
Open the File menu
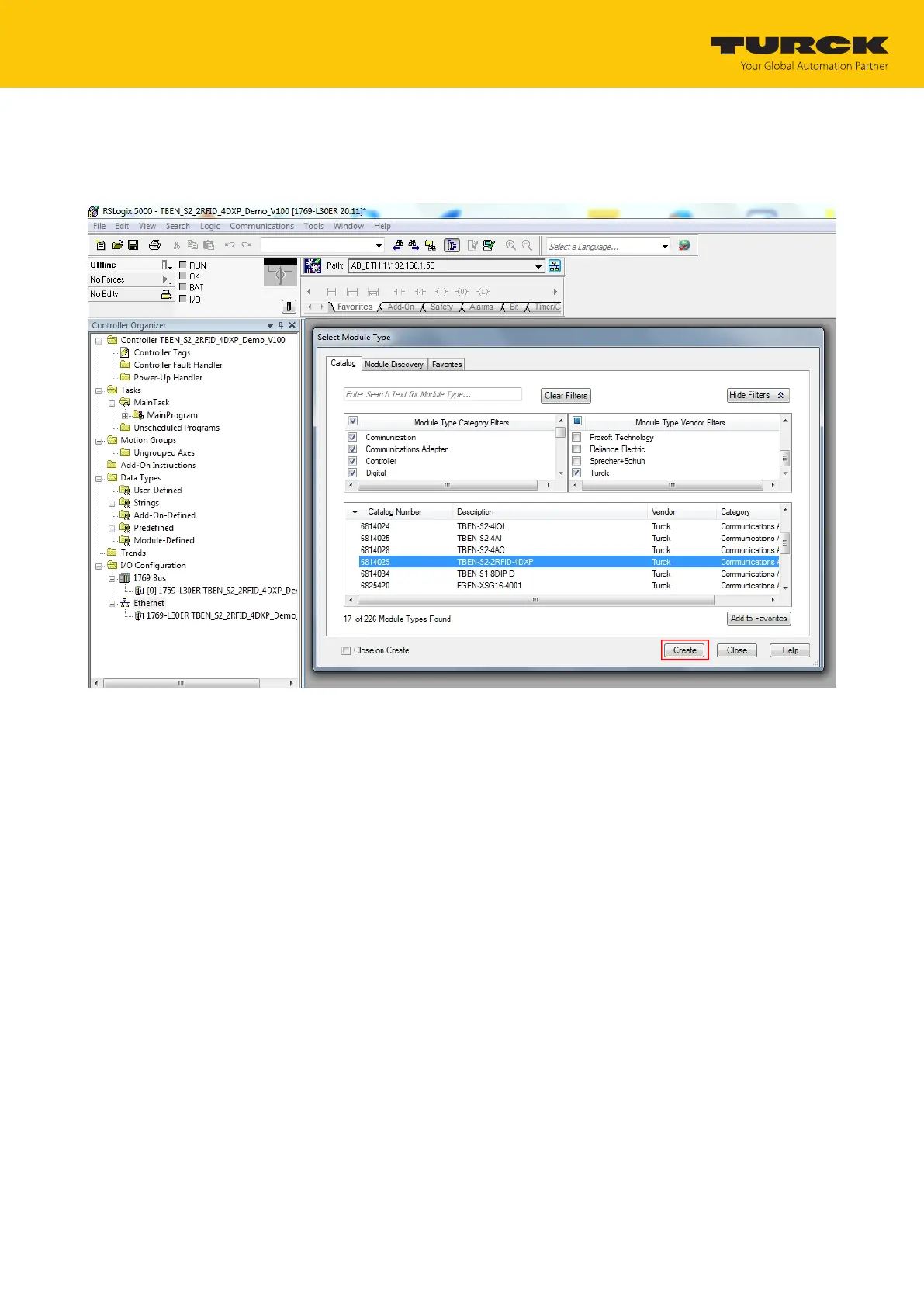point(99,226)
